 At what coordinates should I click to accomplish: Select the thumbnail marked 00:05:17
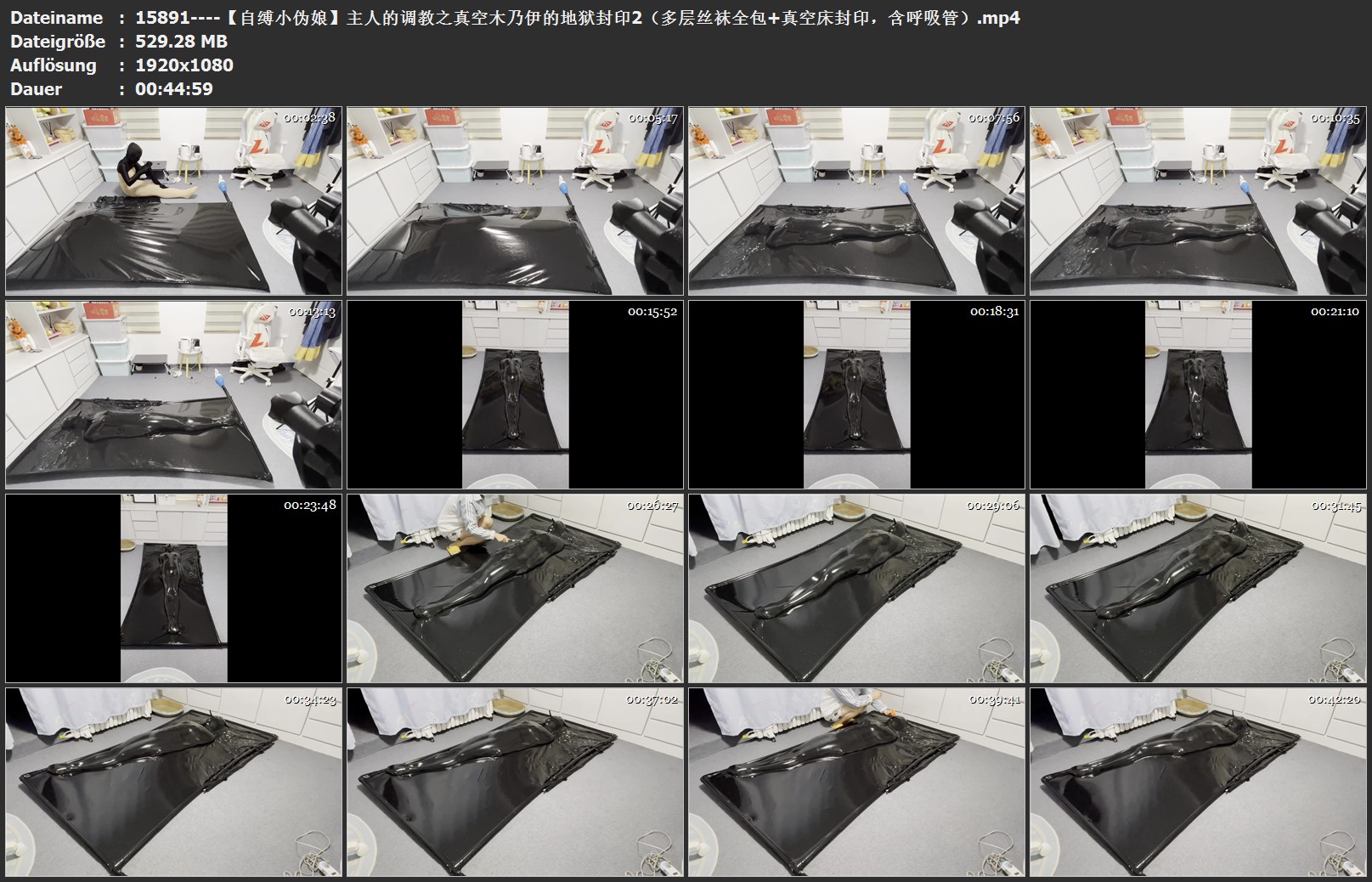coord(515,201)
